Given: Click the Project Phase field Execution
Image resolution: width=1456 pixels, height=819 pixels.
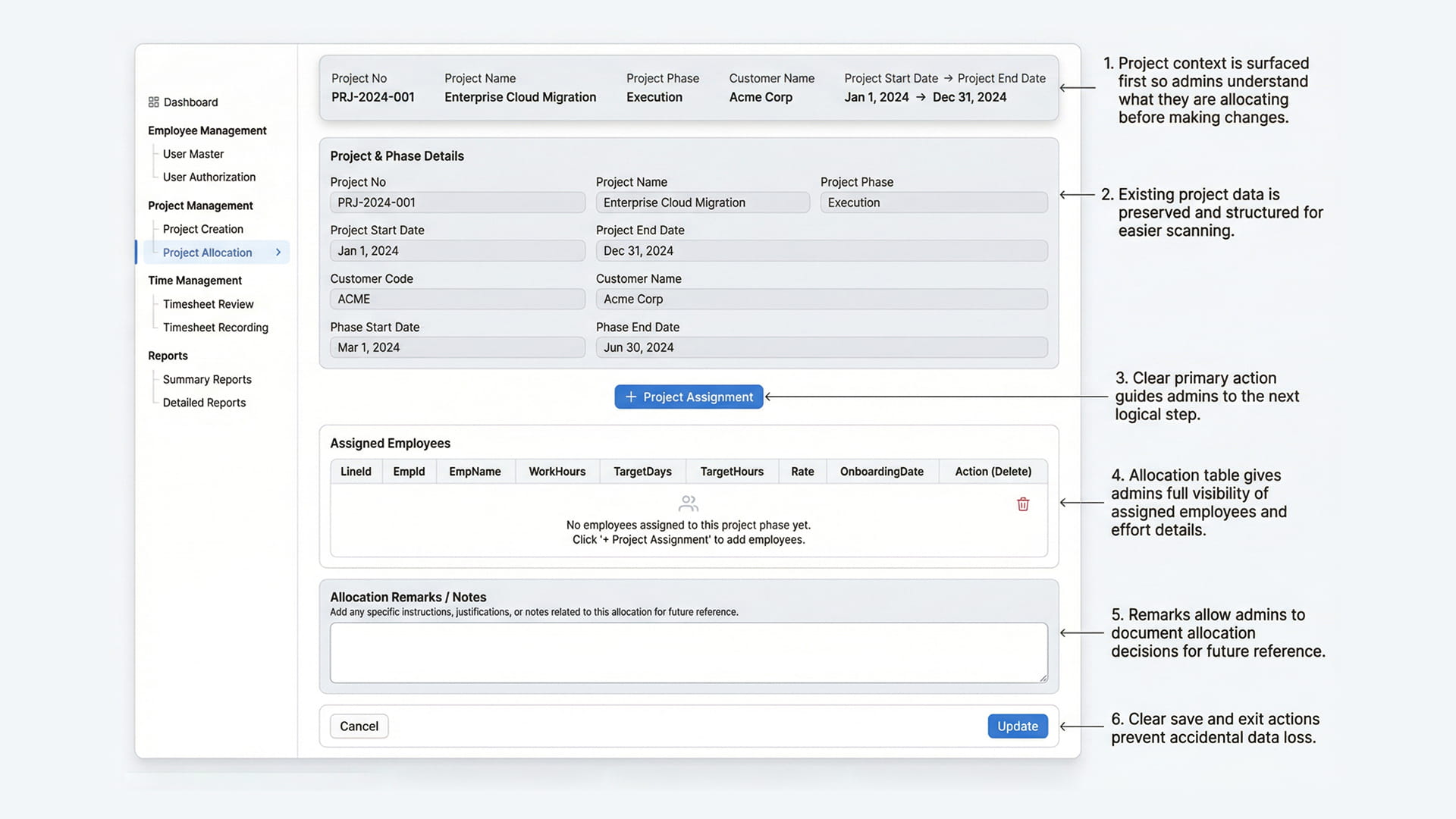Looking at the screenshot, I should (934, 202).
